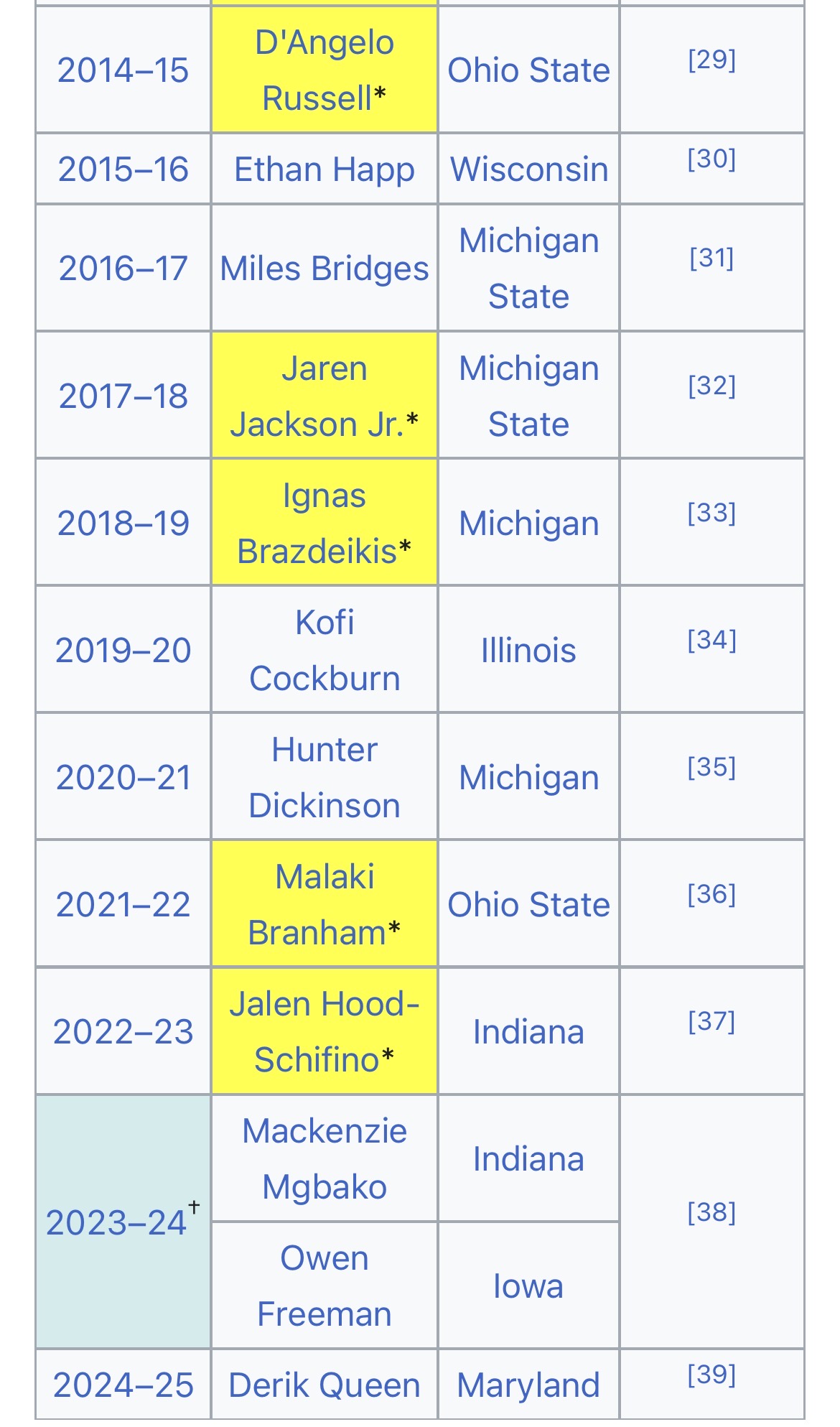
Task: Open the Hunter Dickinson link
Action: pos(324,777)
